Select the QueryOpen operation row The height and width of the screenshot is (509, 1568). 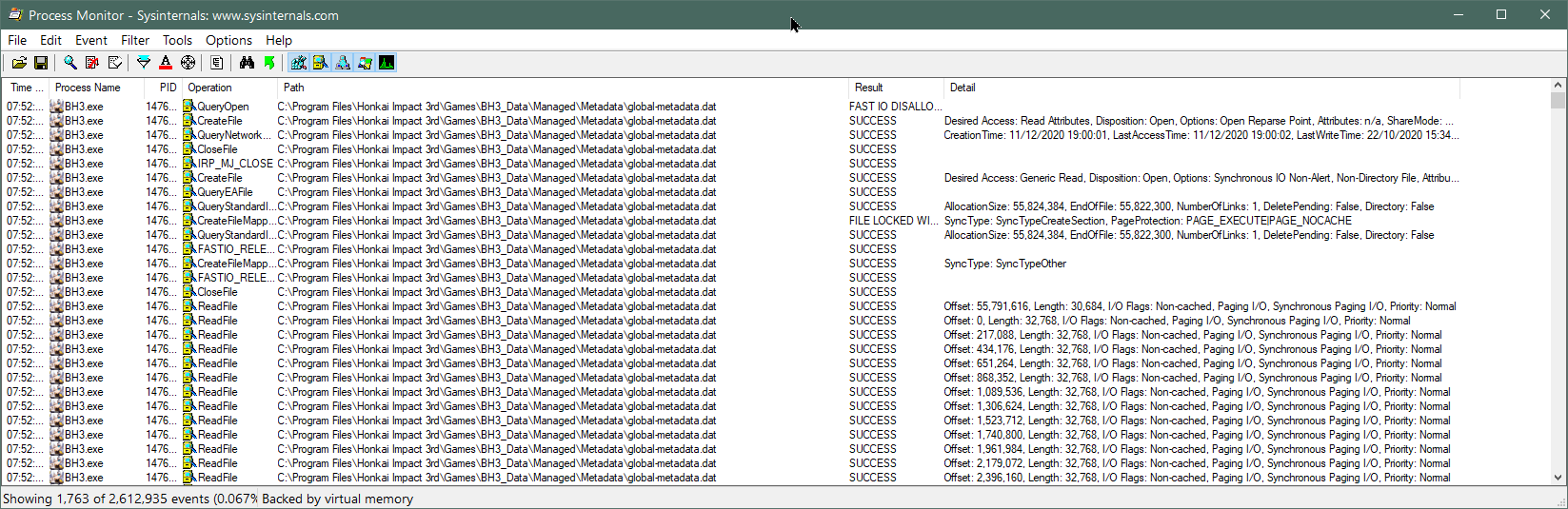coord(731,107)
